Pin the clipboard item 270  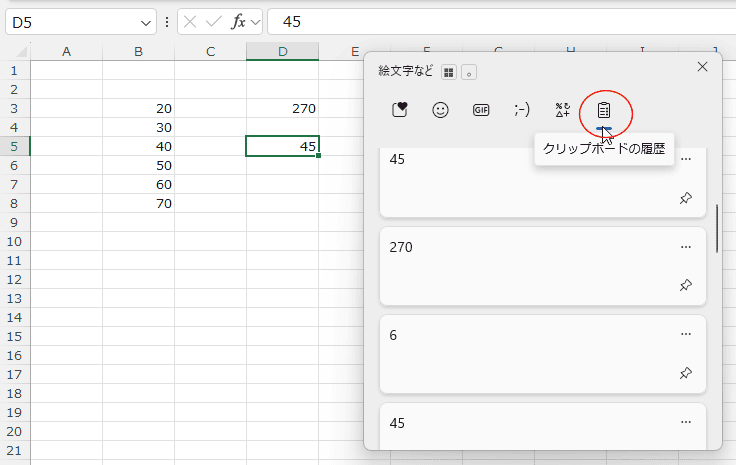(x=685, y=286)
